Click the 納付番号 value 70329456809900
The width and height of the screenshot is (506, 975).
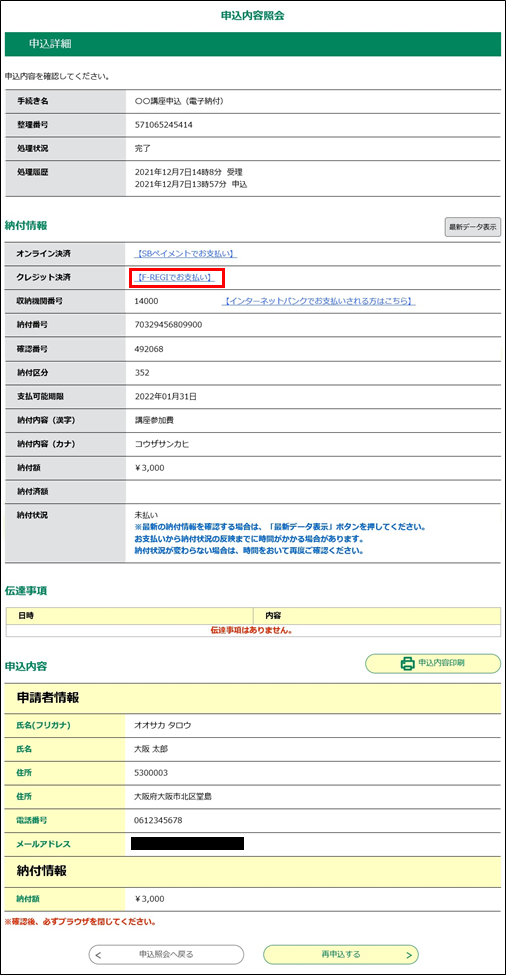[168, 325]
